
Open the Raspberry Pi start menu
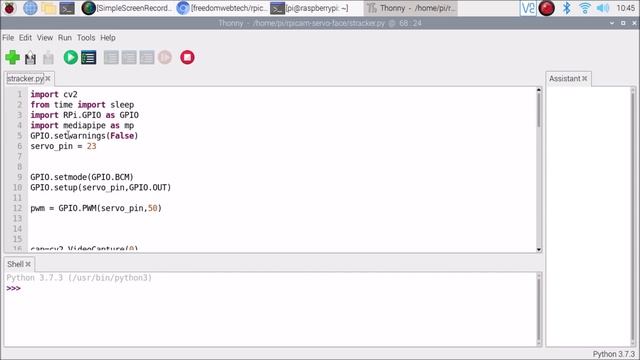pyautogui.click(x=9, y=8)
